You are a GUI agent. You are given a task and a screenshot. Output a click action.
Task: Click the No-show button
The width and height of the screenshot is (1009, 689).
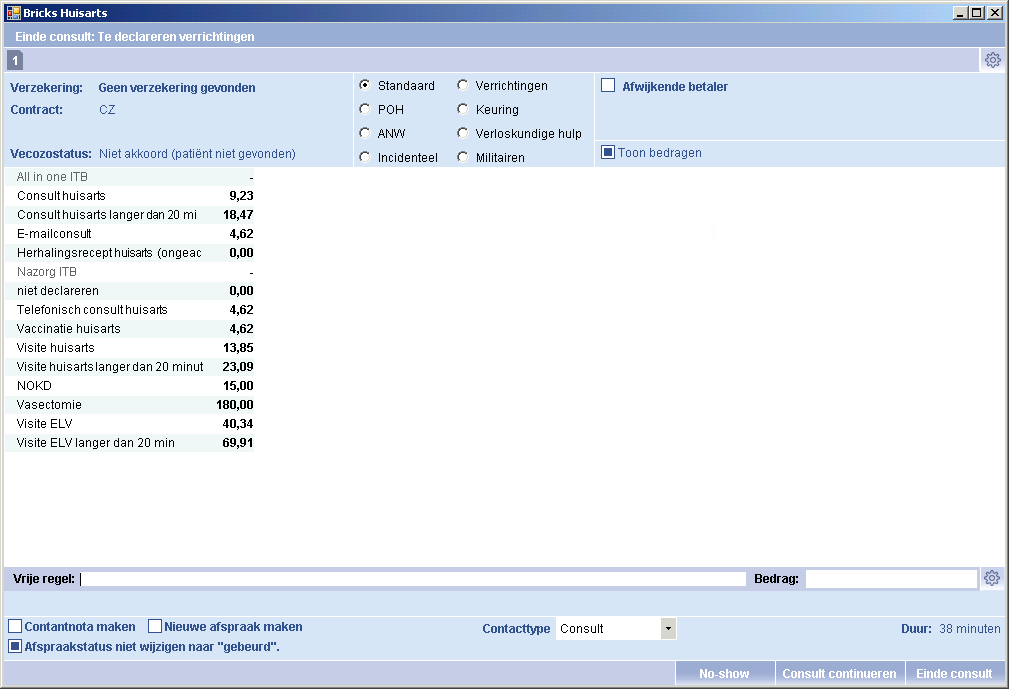coord(725,674)
